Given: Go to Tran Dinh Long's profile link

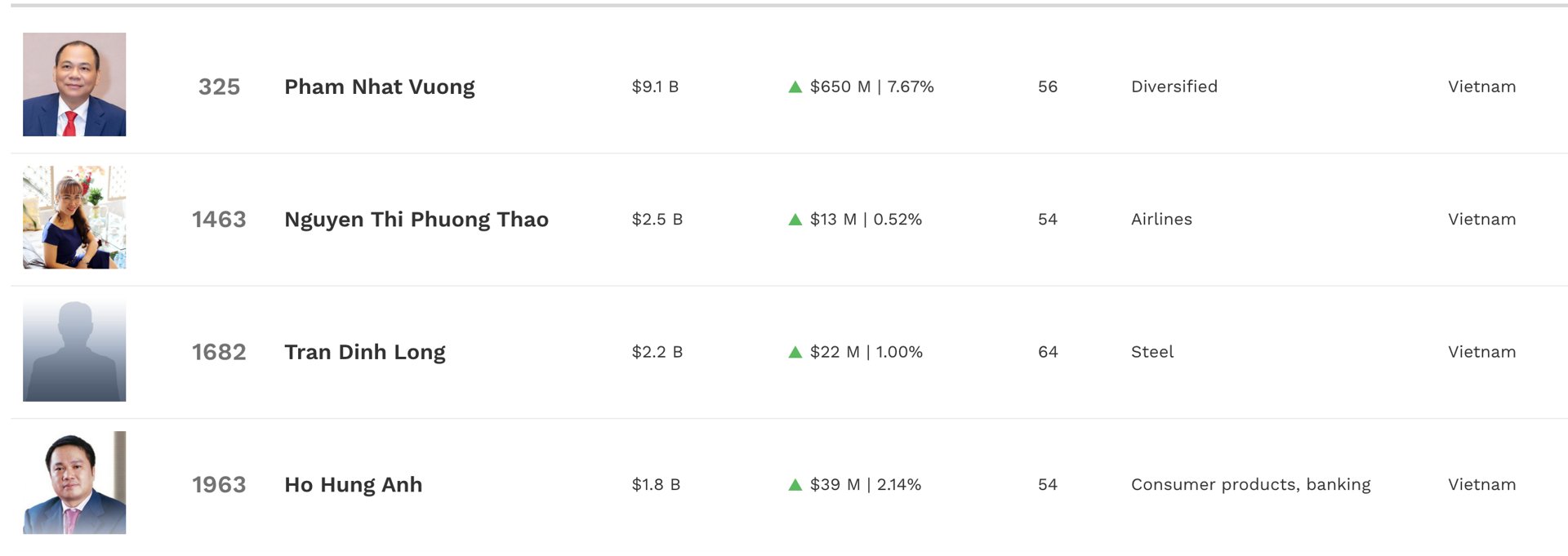Looking at the screenshot, I should pos(364,352).
